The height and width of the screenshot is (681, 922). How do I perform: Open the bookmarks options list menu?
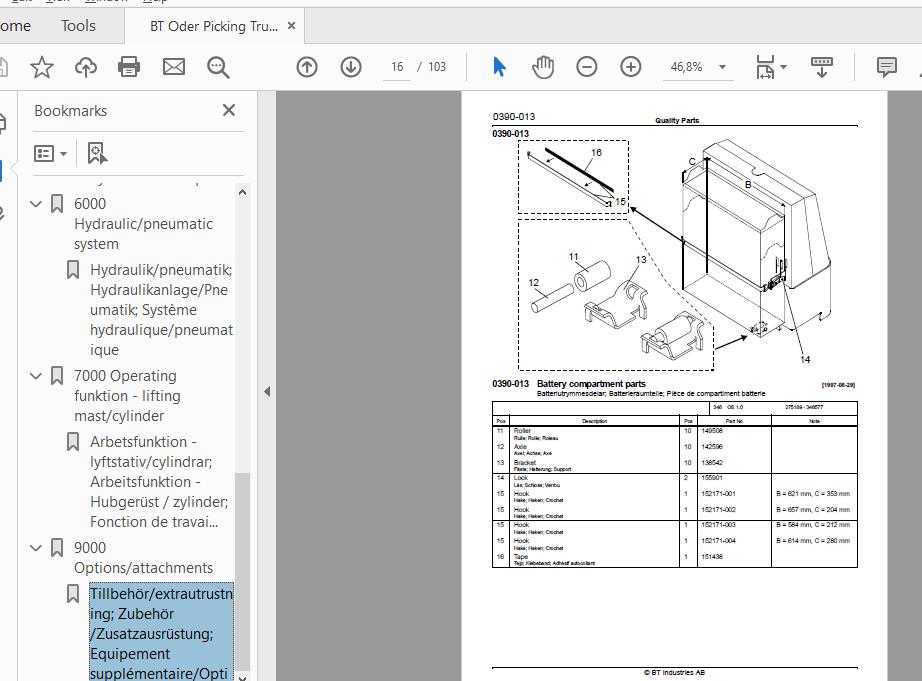51,153
